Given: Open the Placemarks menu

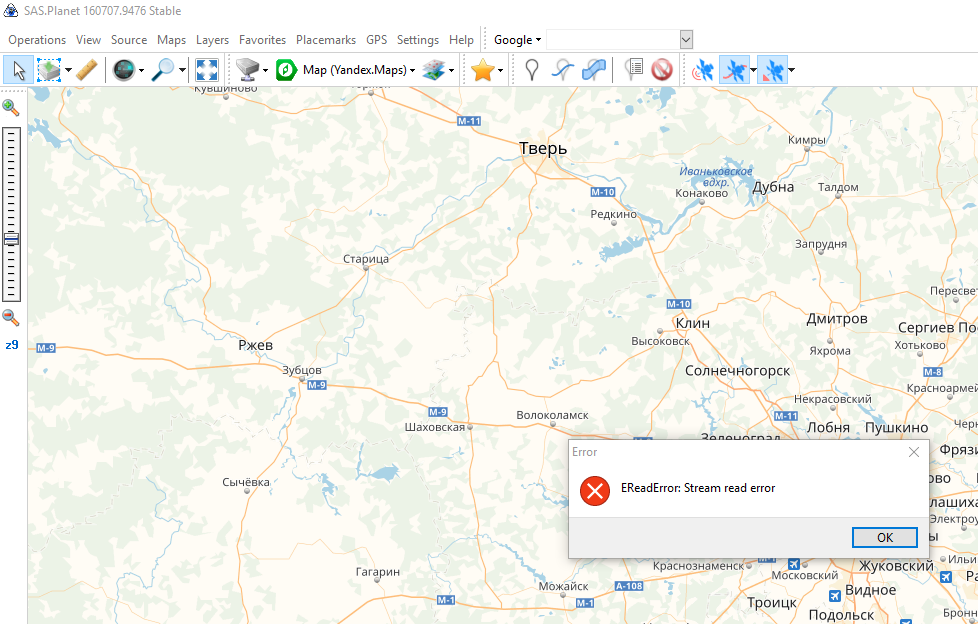Looking at the screenshot, I should (326, 40).
